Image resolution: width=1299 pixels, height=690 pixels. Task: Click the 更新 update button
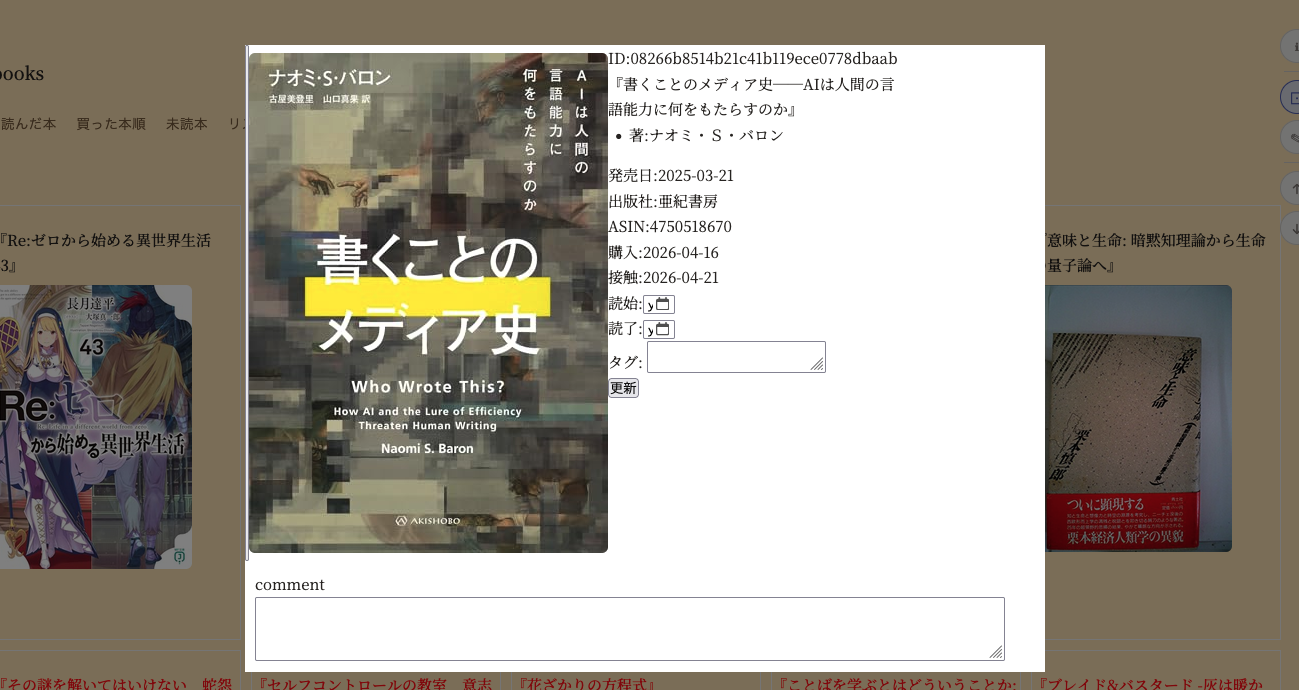click(x=623, y=388)
